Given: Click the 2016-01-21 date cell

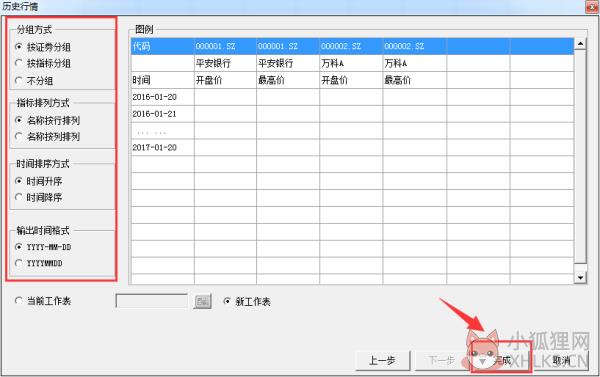Looking at the screenshot, I should coord(163,114).
